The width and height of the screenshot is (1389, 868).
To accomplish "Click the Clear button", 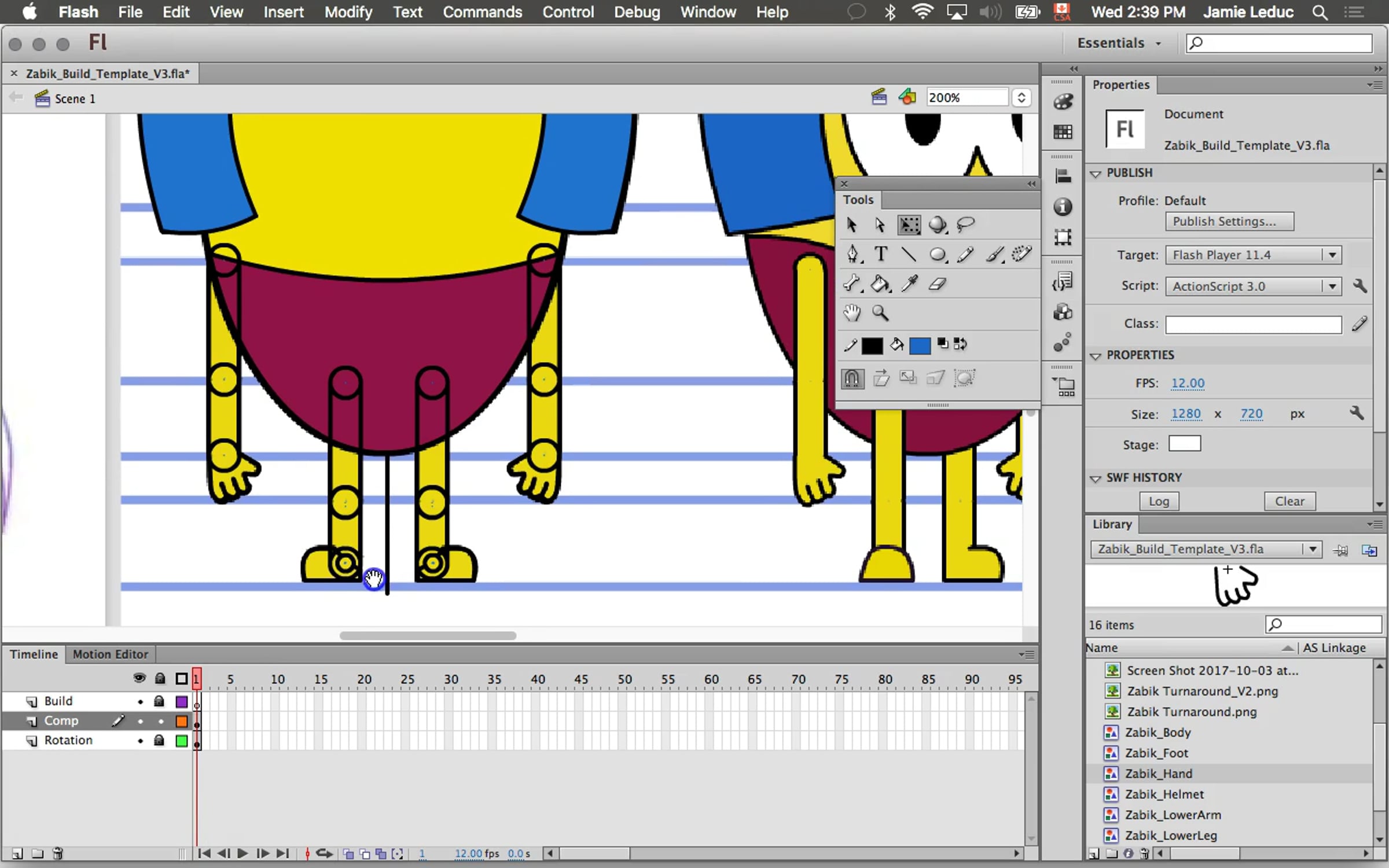I will click(1289, 501).
